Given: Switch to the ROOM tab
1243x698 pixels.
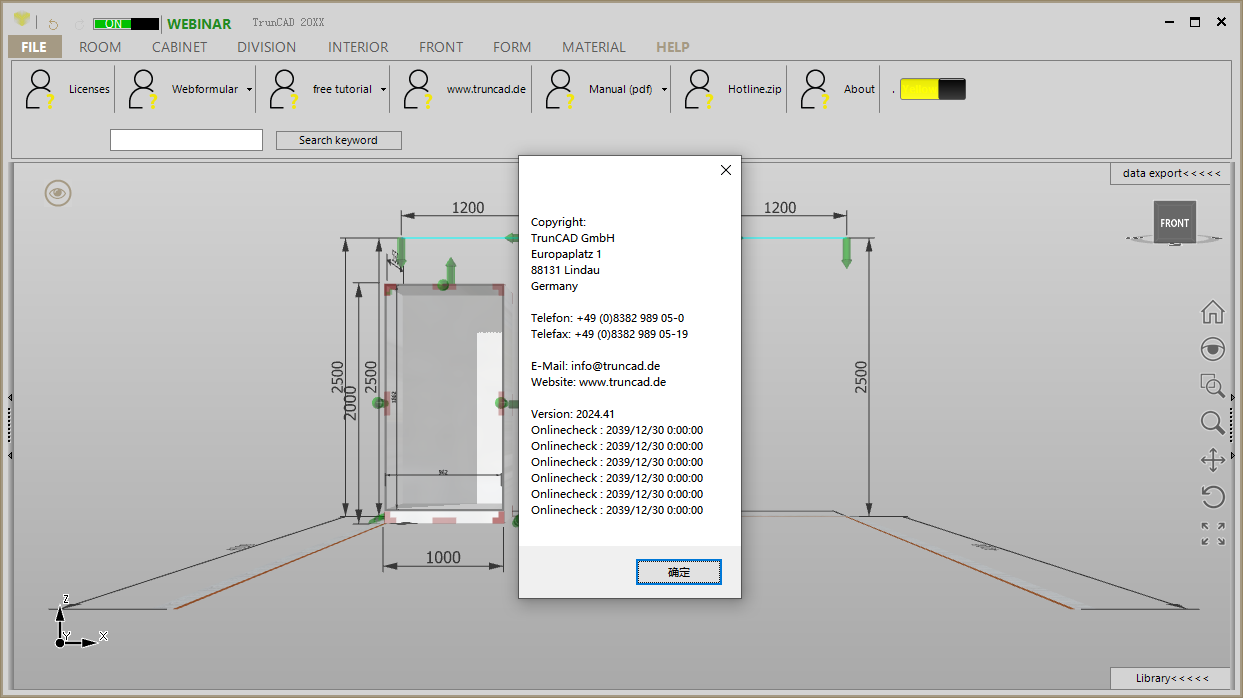Looking at the screenshot, I should pyautogui.click(x=100, y=47).
